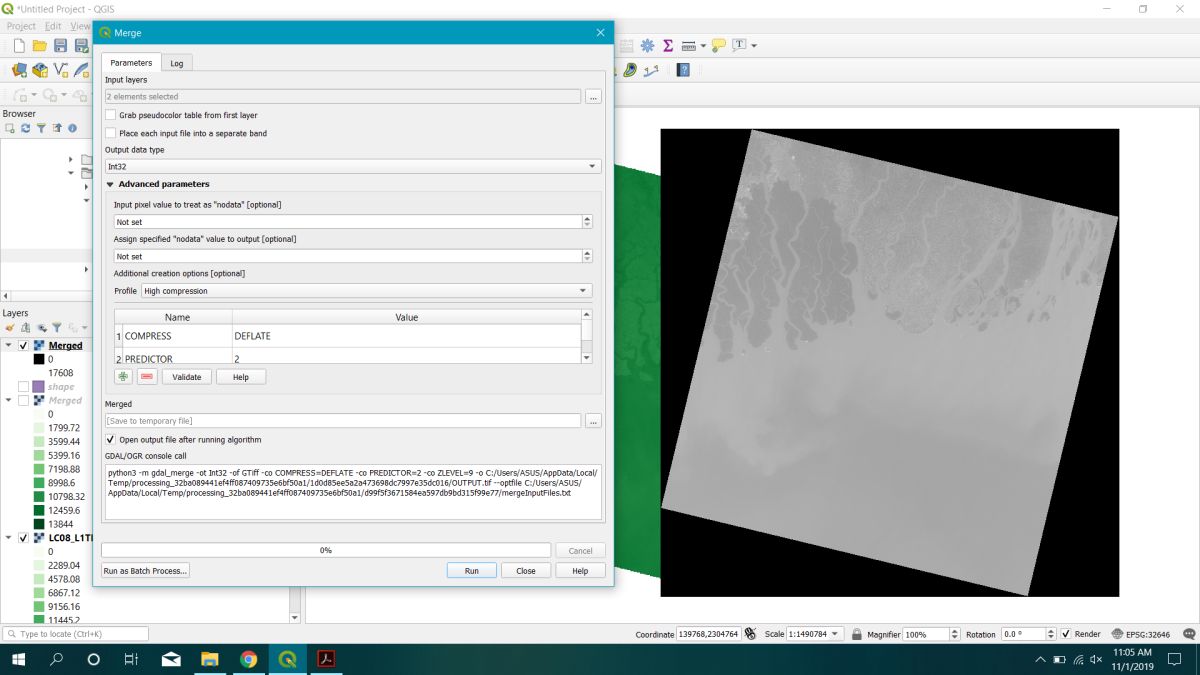Viewport: 1200px width, 675px height.
Task: Click the Browser filter funnel icon
Action: point(41,128)
